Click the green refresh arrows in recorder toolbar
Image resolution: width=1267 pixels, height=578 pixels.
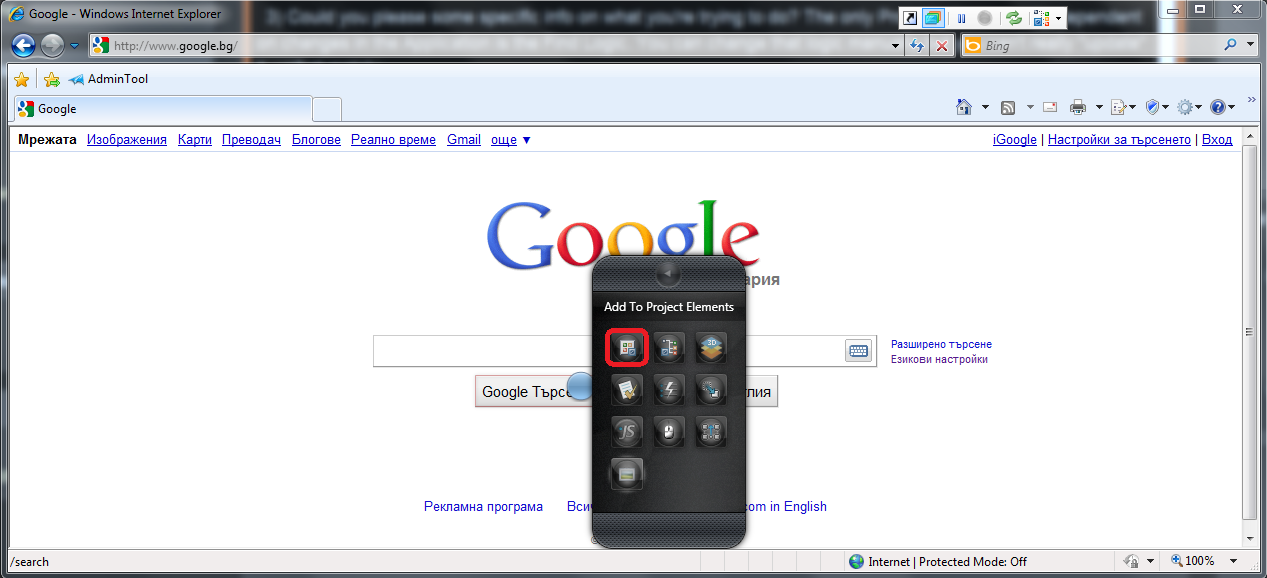1014,18
